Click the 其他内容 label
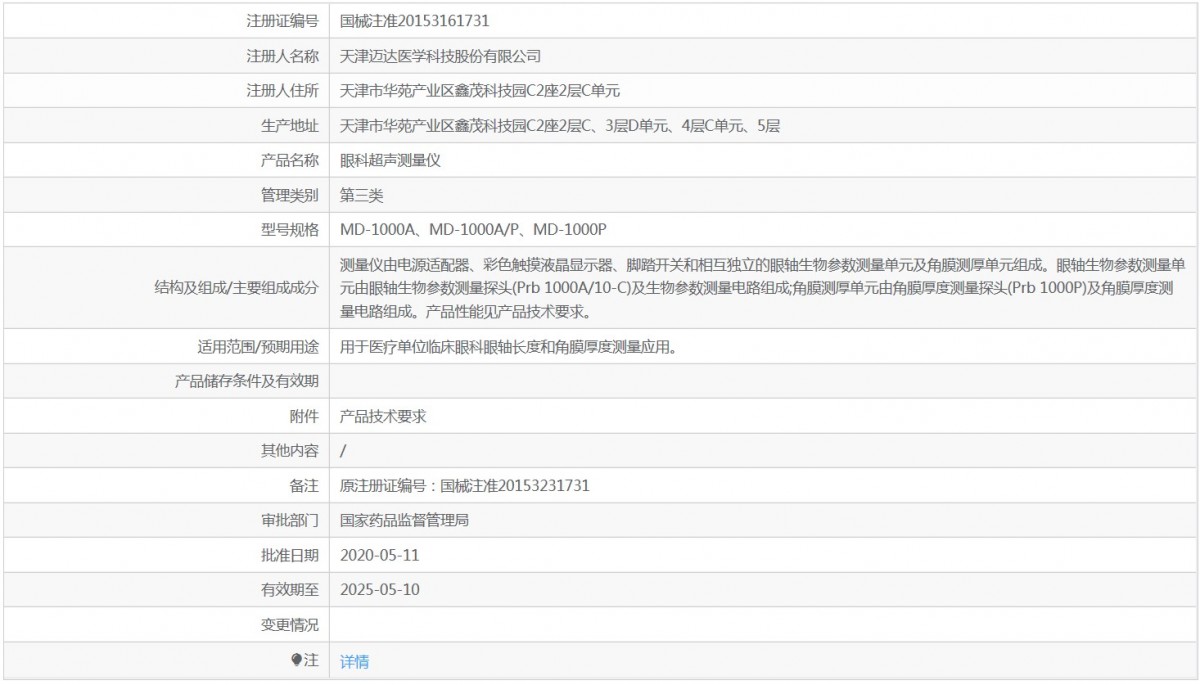This screenshot has width=1200, height=685. click(290, 451)
